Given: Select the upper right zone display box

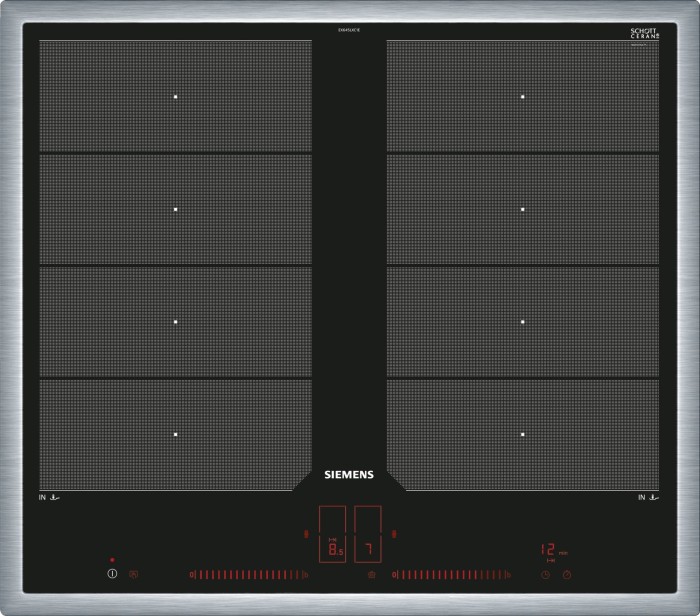Looking at the screenshot, I should click(x=368, y=519).
